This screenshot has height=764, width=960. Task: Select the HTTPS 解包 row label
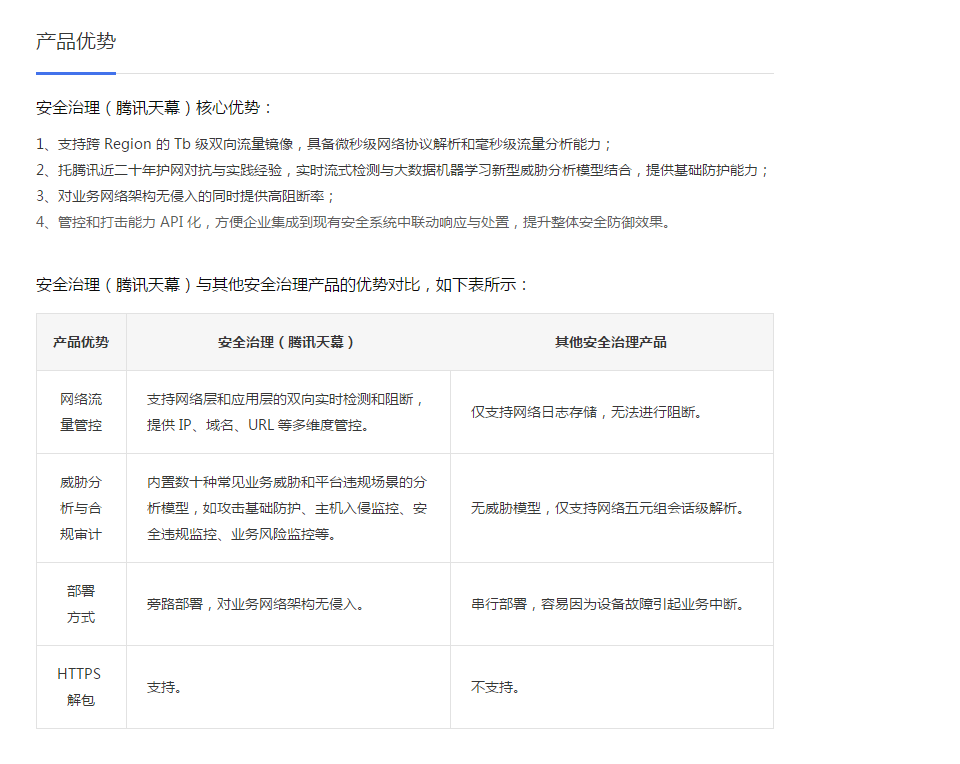tap(80, 687)
